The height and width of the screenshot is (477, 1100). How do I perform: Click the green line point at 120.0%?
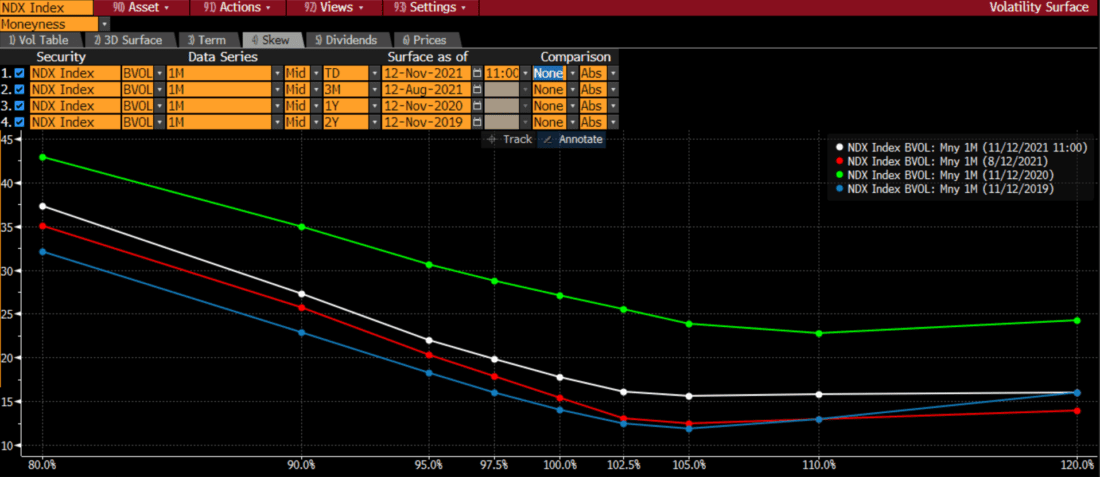click(x=1077, y=321)
